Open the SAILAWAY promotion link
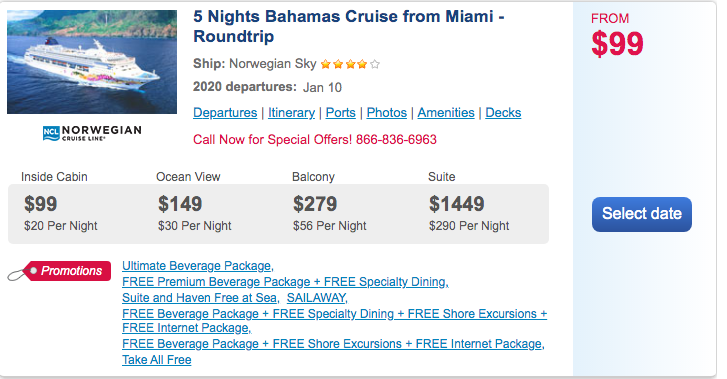 [317, 298]
